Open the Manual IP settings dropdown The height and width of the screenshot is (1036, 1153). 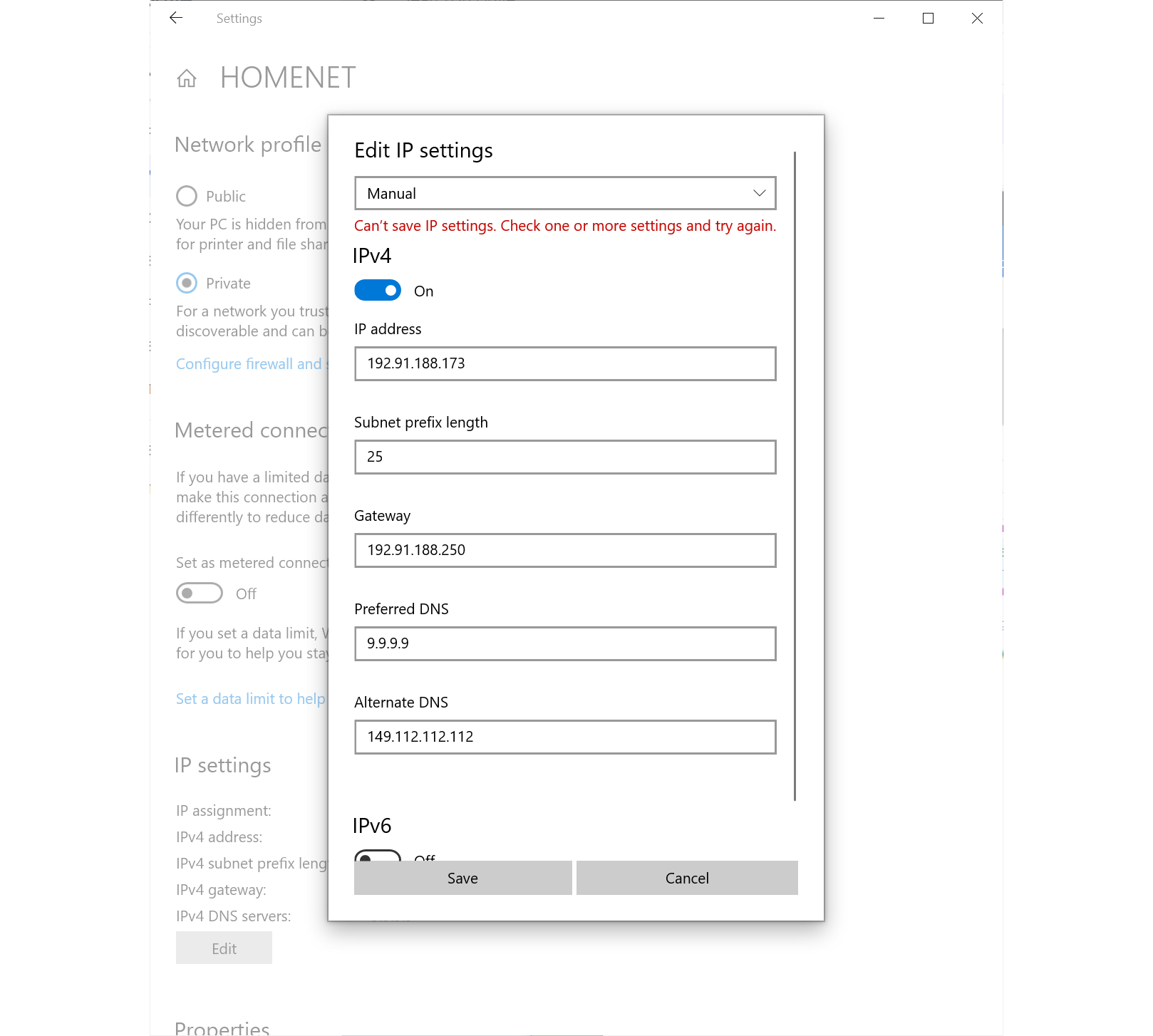(564, 193)
